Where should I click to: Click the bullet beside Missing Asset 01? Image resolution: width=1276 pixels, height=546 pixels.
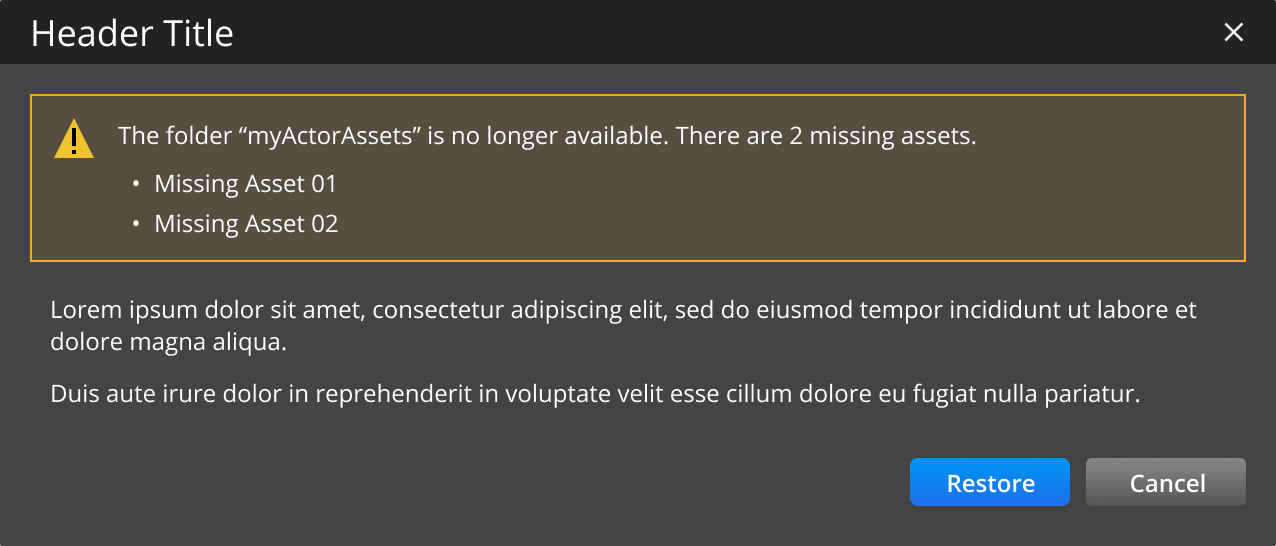(x=135, y=185)
